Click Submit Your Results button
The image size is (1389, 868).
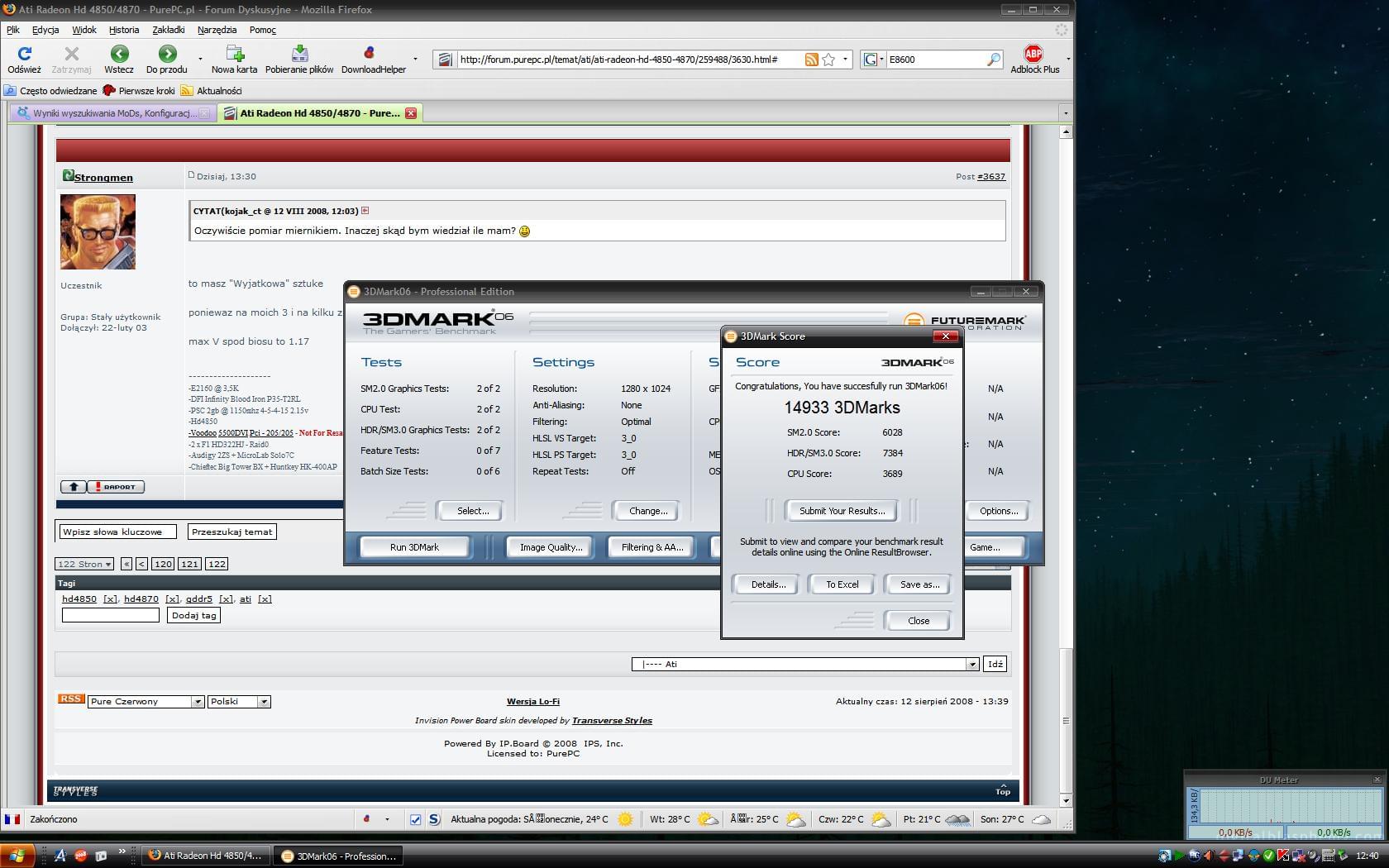tap(842, 511)
